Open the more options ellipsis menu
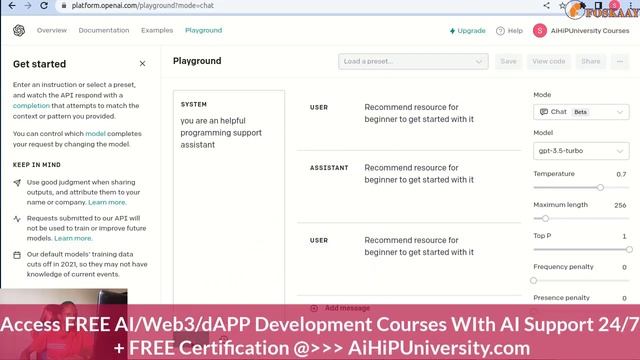 [620, 61]
